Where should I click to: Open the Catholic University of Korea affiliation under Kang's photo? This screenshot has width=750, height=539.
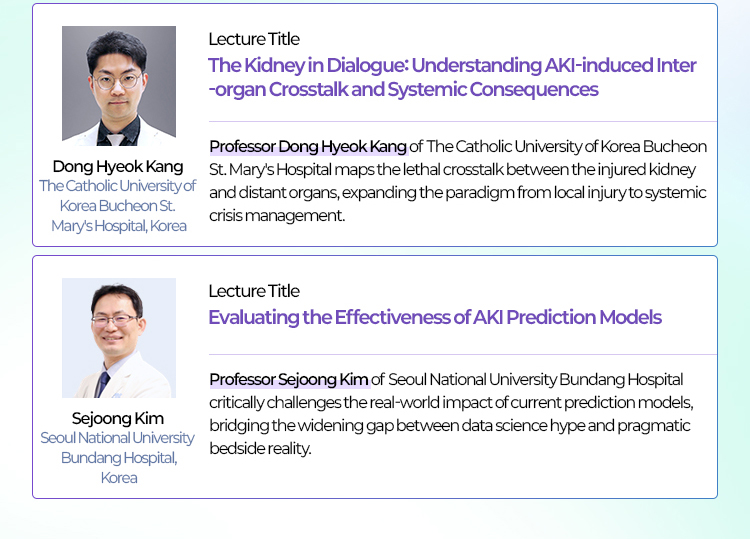(118, 205)
